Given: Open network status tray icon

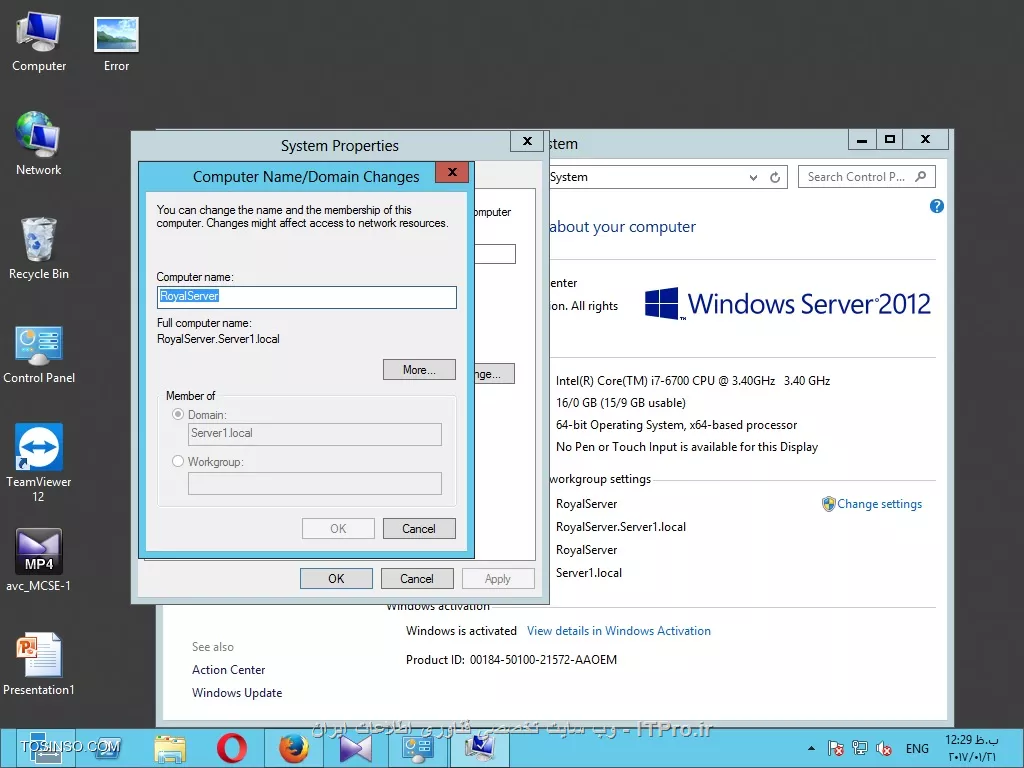Looking at the screenshot, I should click(860, 748).
